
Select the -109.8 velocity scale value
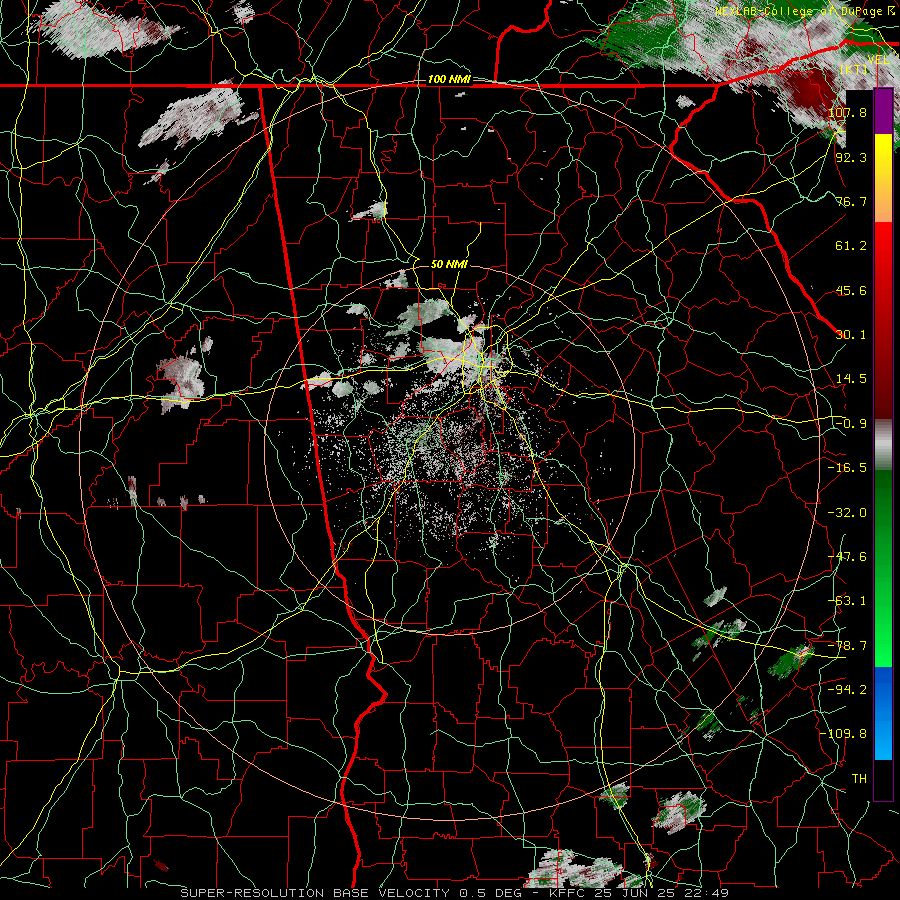click(843, 734)
